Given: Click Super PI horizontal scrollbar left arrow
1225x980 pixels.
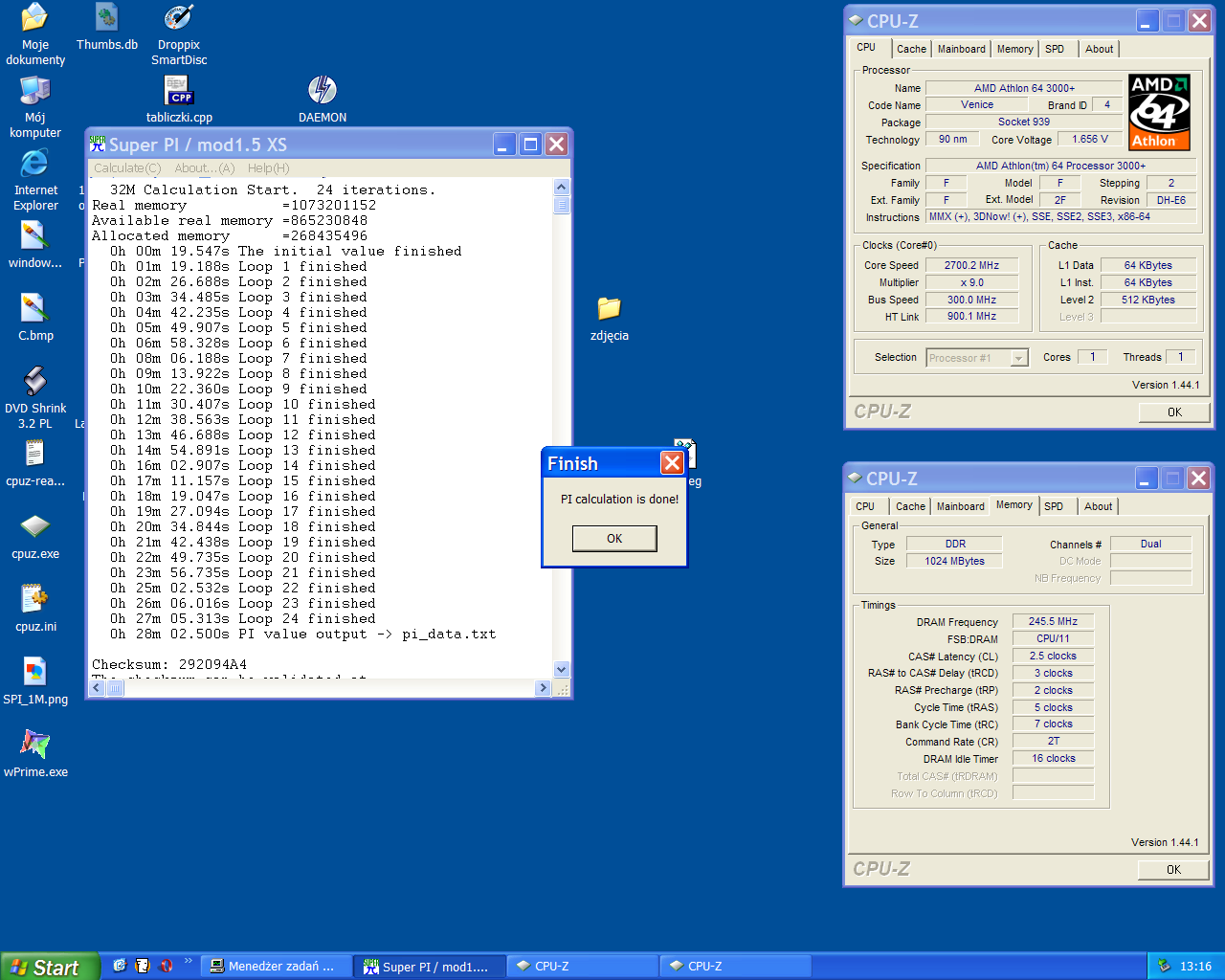Looking at the screenshot, I should (97, 687).
